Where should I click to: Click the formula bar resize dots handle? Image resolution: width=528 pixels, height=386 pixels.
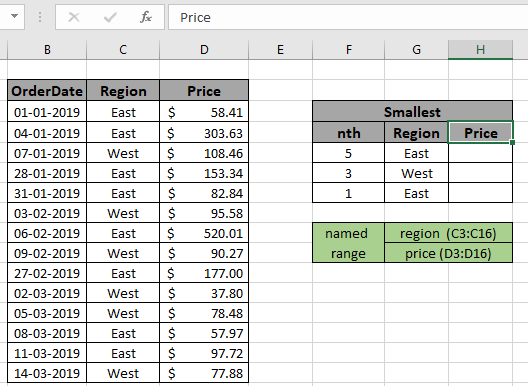pos(40,17)
